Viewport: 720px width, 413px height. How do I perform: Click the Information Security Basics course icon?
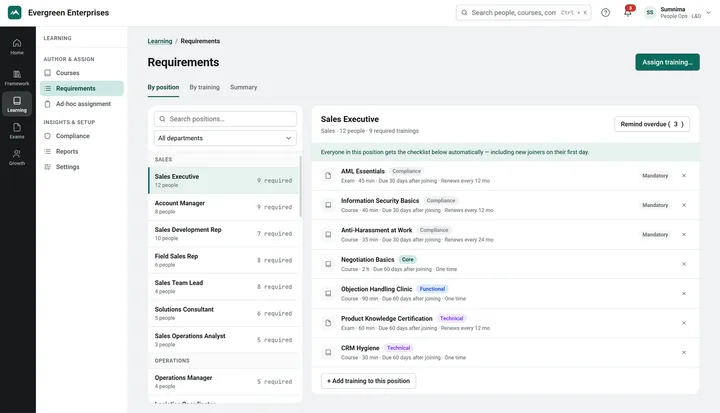coord(328,205)
